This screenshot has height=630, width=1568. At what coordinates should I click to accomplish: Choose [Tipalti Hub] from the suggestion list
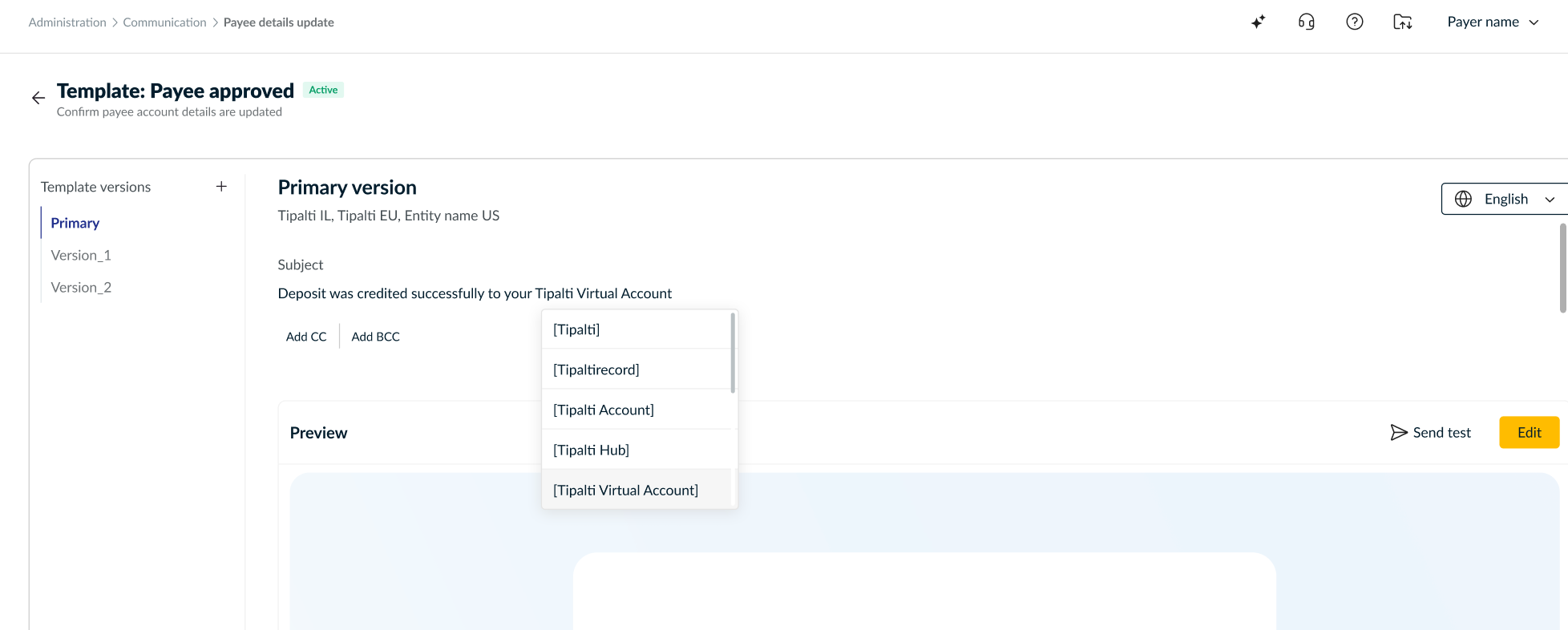(636, 450)
